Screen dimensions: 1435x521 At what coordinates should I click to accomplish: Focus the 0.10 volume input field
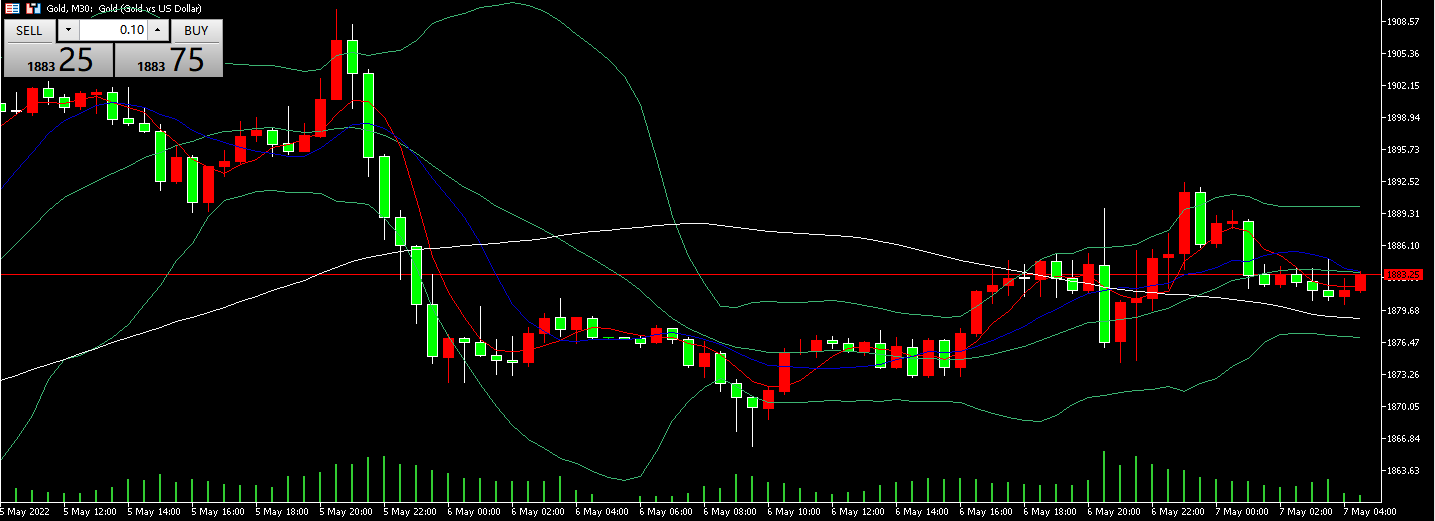coord(112,30)
